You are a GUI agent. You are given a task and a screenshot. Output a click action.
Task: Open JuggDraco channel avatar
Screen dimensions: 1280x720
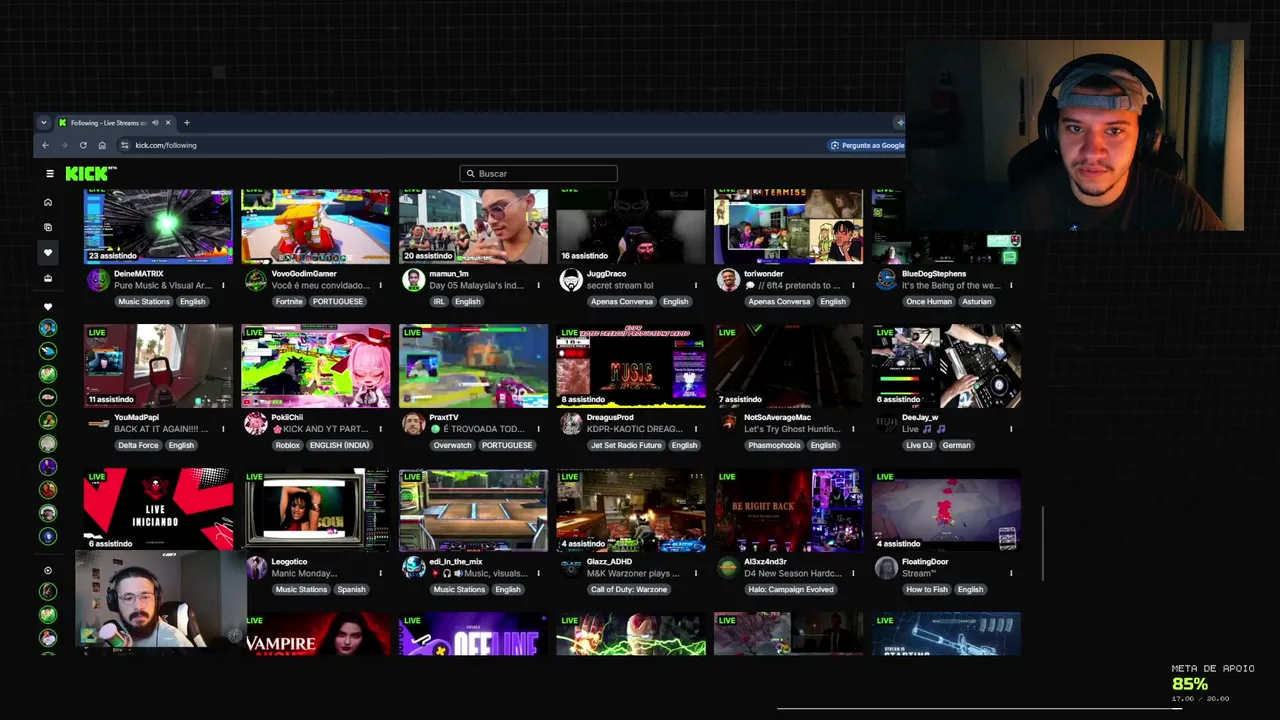571,280
